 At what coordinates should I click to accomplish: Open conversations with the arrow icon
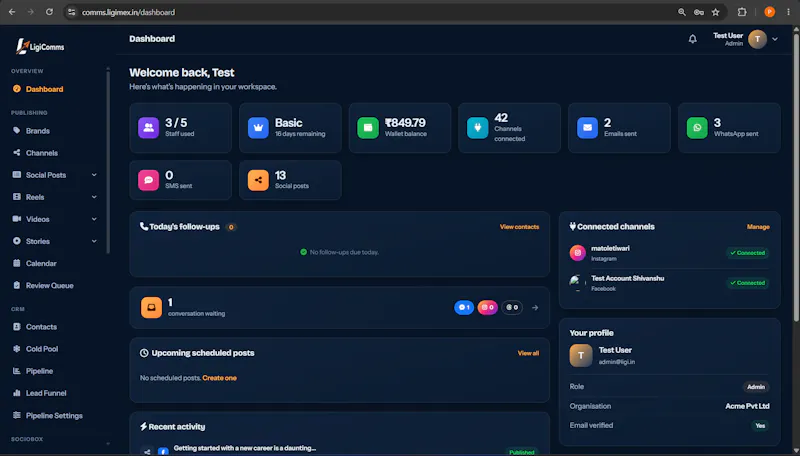pyautogui.click(x=535, y=308)
